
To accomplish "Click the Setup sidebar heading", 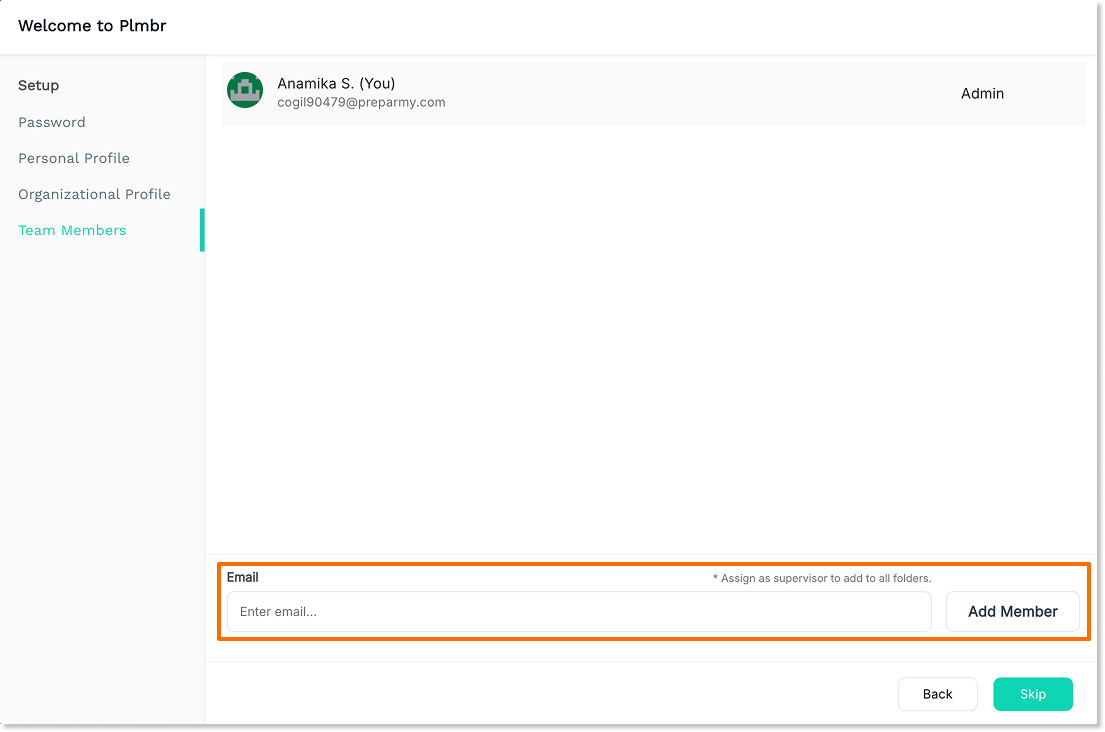I will 39,85.
